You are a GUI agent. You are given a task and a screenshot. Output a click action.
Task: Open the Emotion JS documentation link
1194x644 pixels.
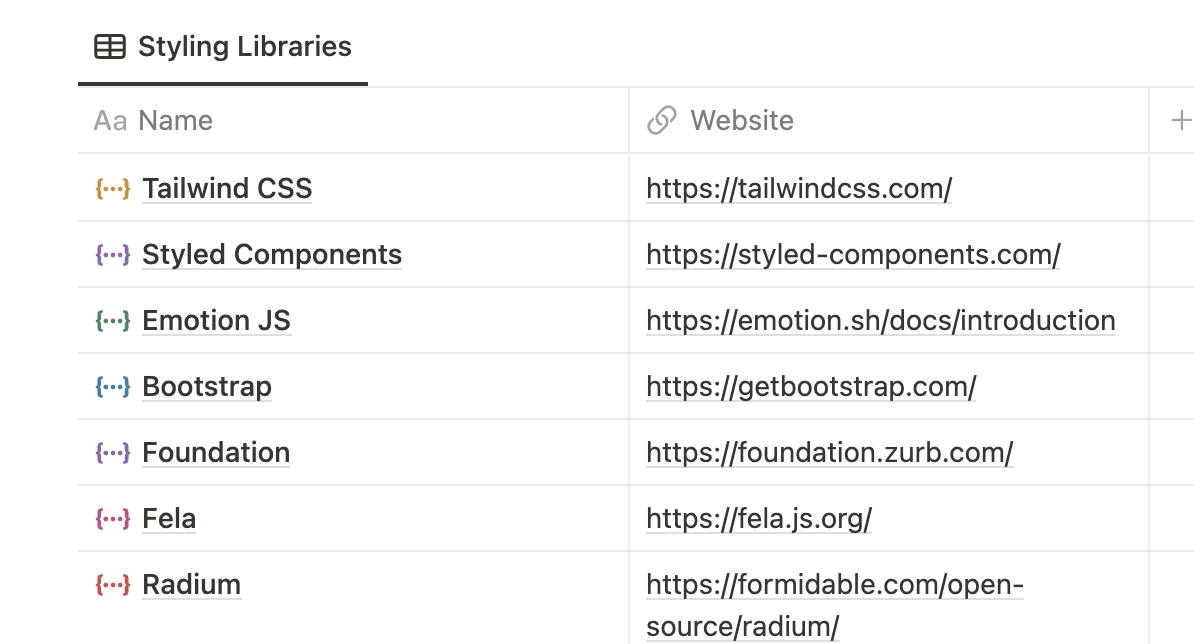(x=881, y=320)
